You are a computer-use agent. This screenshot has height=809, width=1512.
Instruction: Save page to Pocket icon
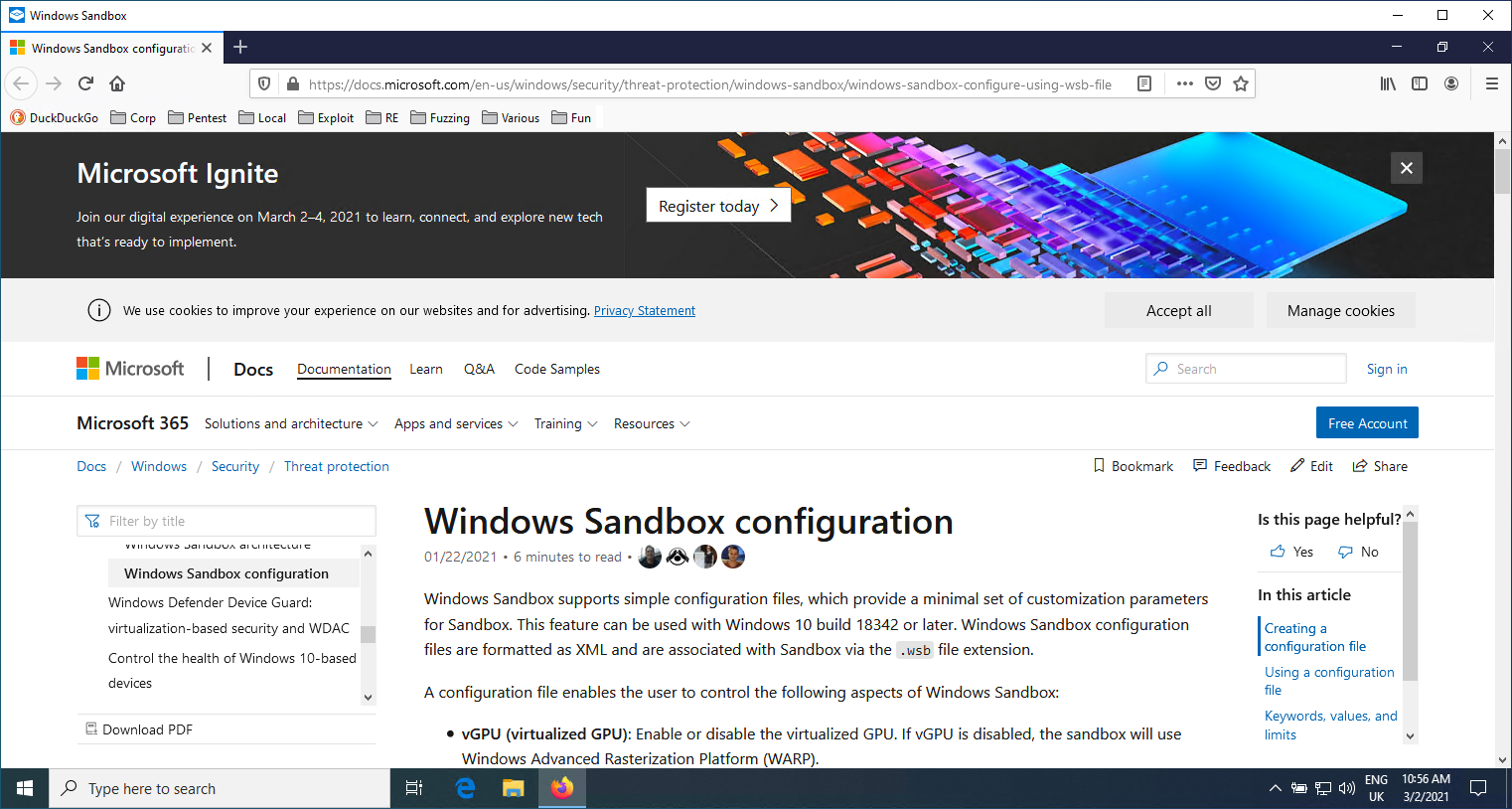coord(1213,84)
